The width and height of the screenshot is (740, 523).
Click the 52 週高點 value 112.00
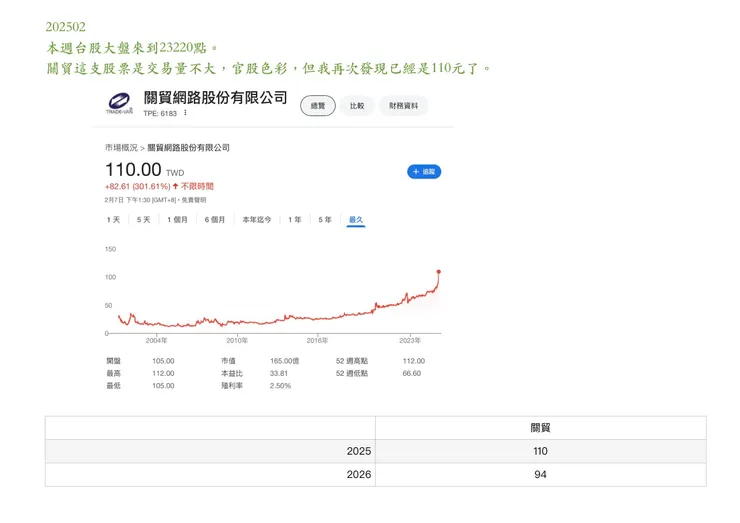click(x=414, y=361)
